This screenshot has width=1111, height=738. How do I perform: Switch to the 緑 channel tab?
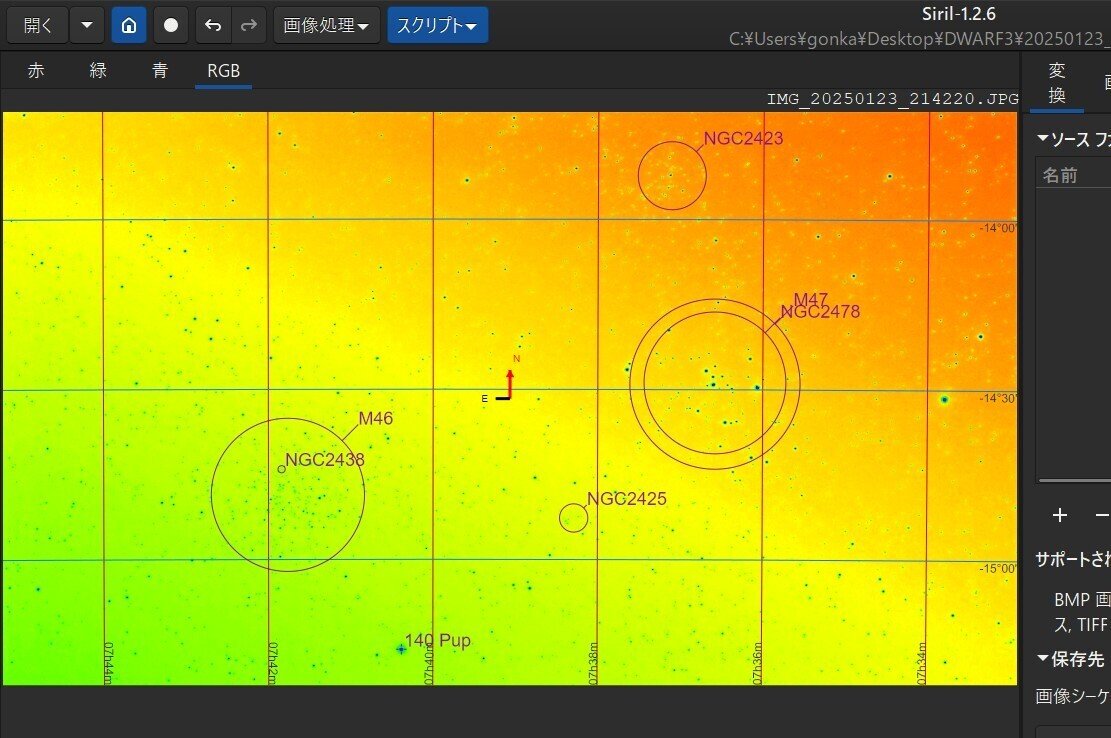[98, 71]
